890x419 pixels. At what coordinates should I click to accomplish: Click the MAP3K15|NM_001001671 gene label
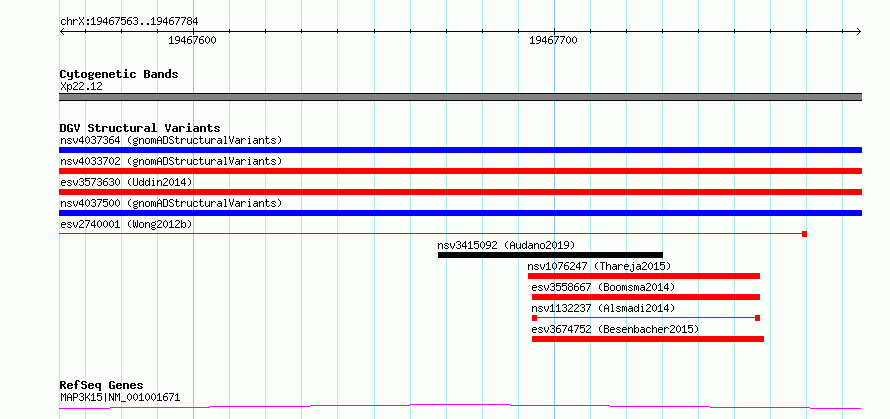pos(120,397)
